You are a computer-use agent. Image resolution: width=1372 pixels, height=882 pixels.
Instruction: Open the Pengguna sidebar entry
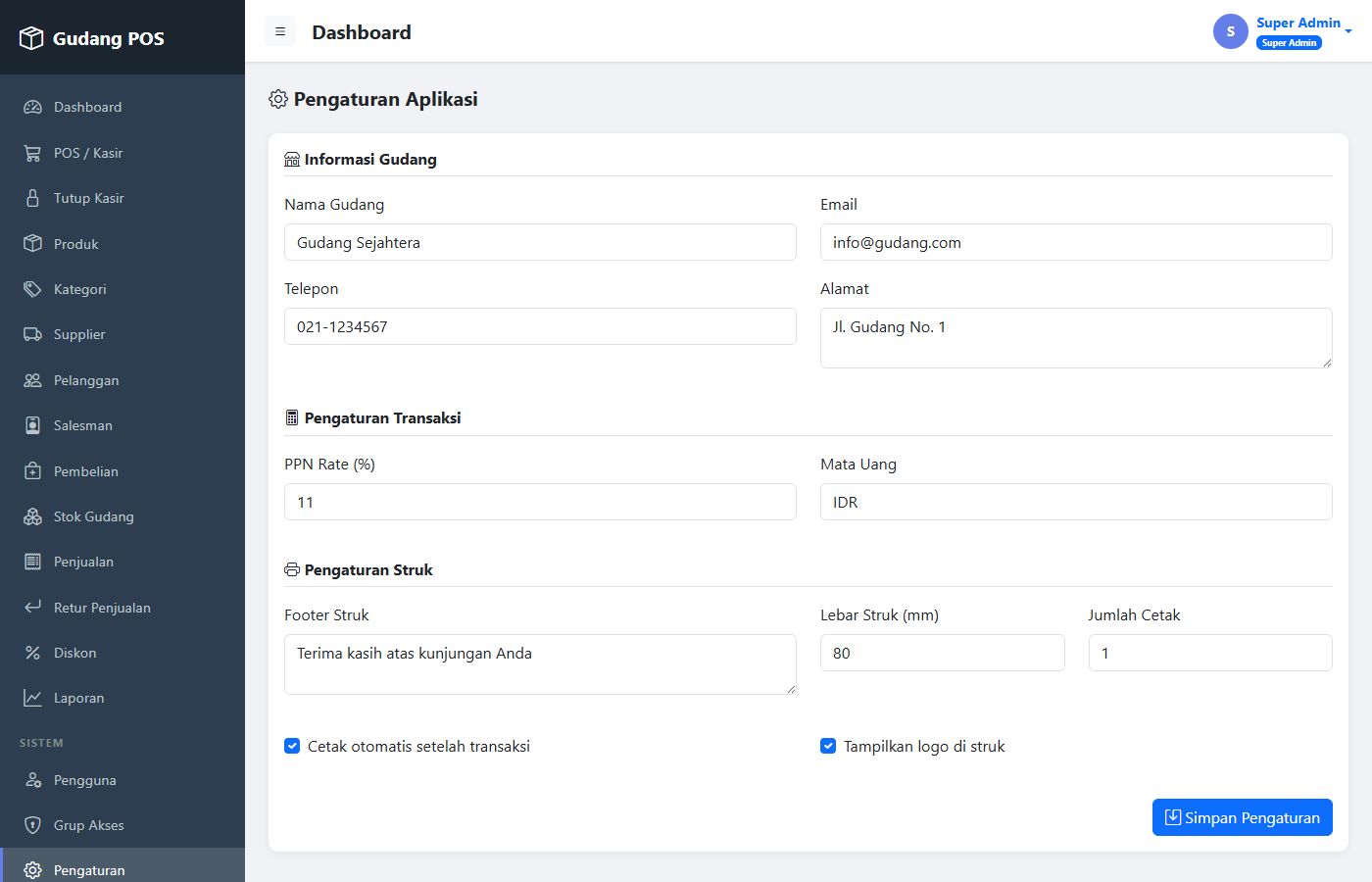tap(122, 780)
